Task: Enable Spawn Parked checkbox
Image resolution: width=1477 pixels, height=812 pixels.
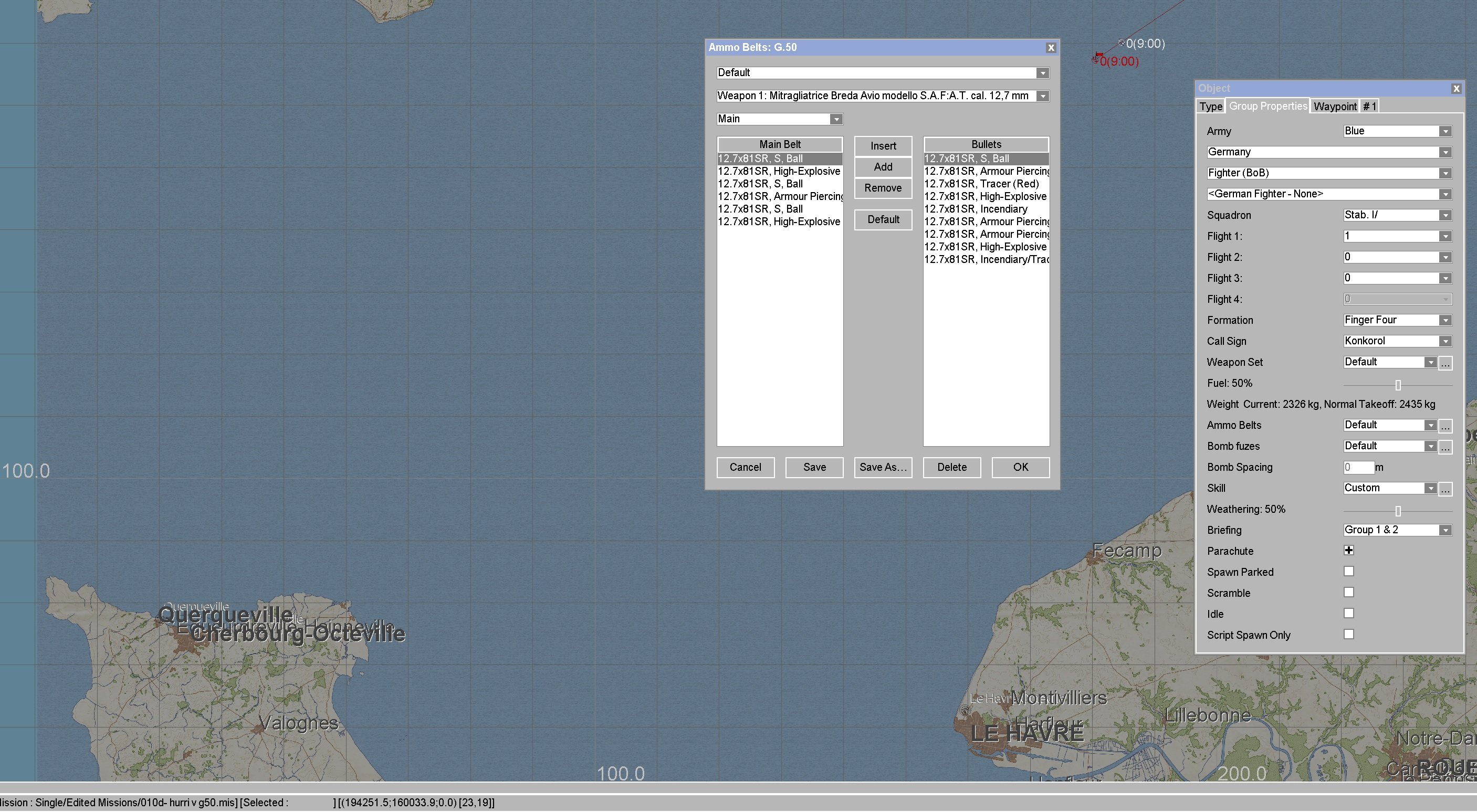Action: pos(1348,572)
